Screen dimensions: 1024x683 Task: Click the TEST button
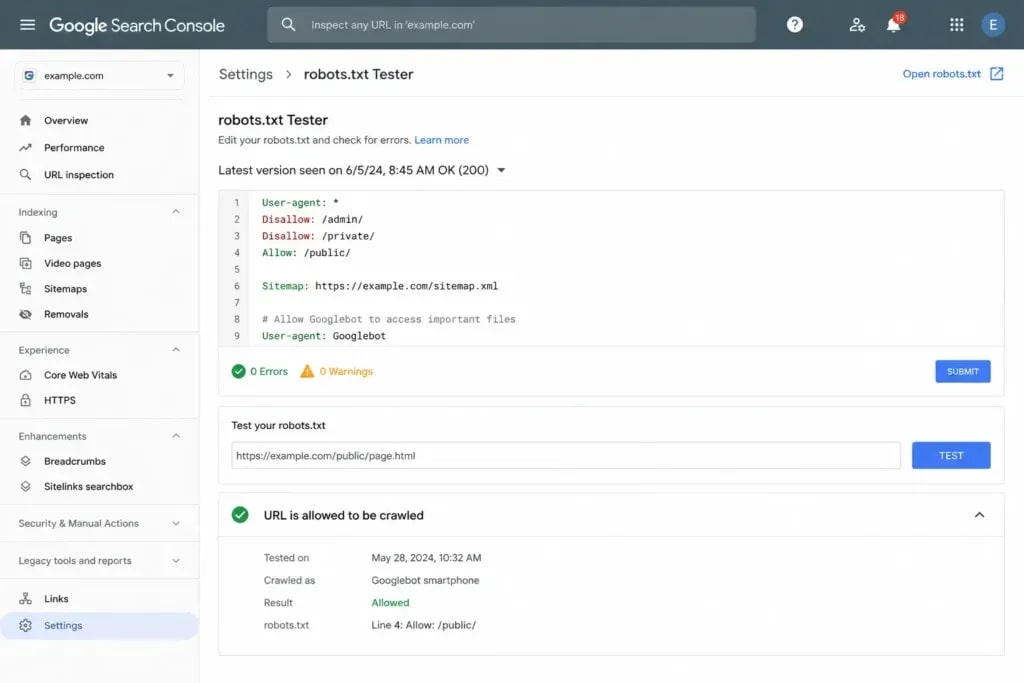click(x=951, y=455)
